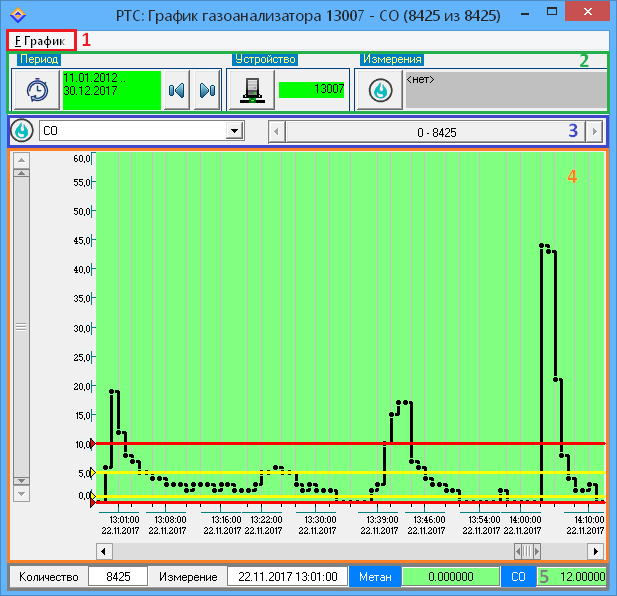Click right arrow of the 0 - 8425 range bar
The width and height of the screenshot is (617, 596).
pos(597,131)
